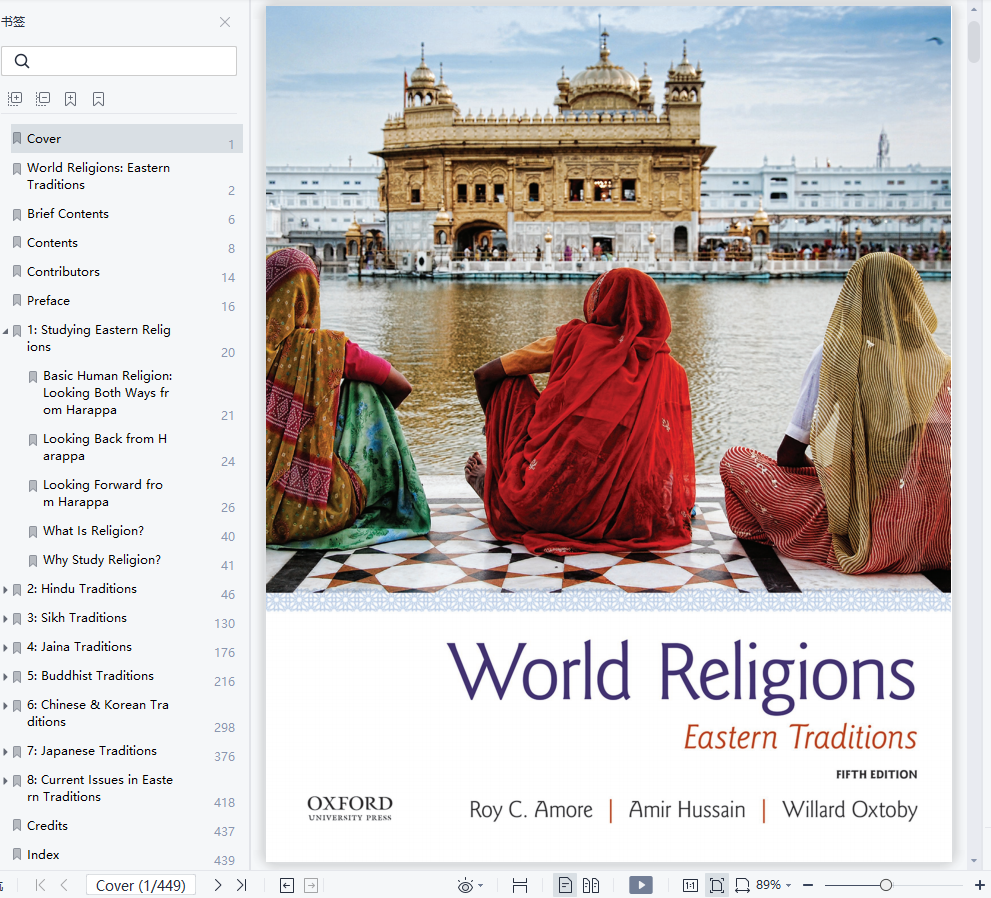Click the document vertical scrollbar thumb
The image size is (991, 898).
[975, 42]
